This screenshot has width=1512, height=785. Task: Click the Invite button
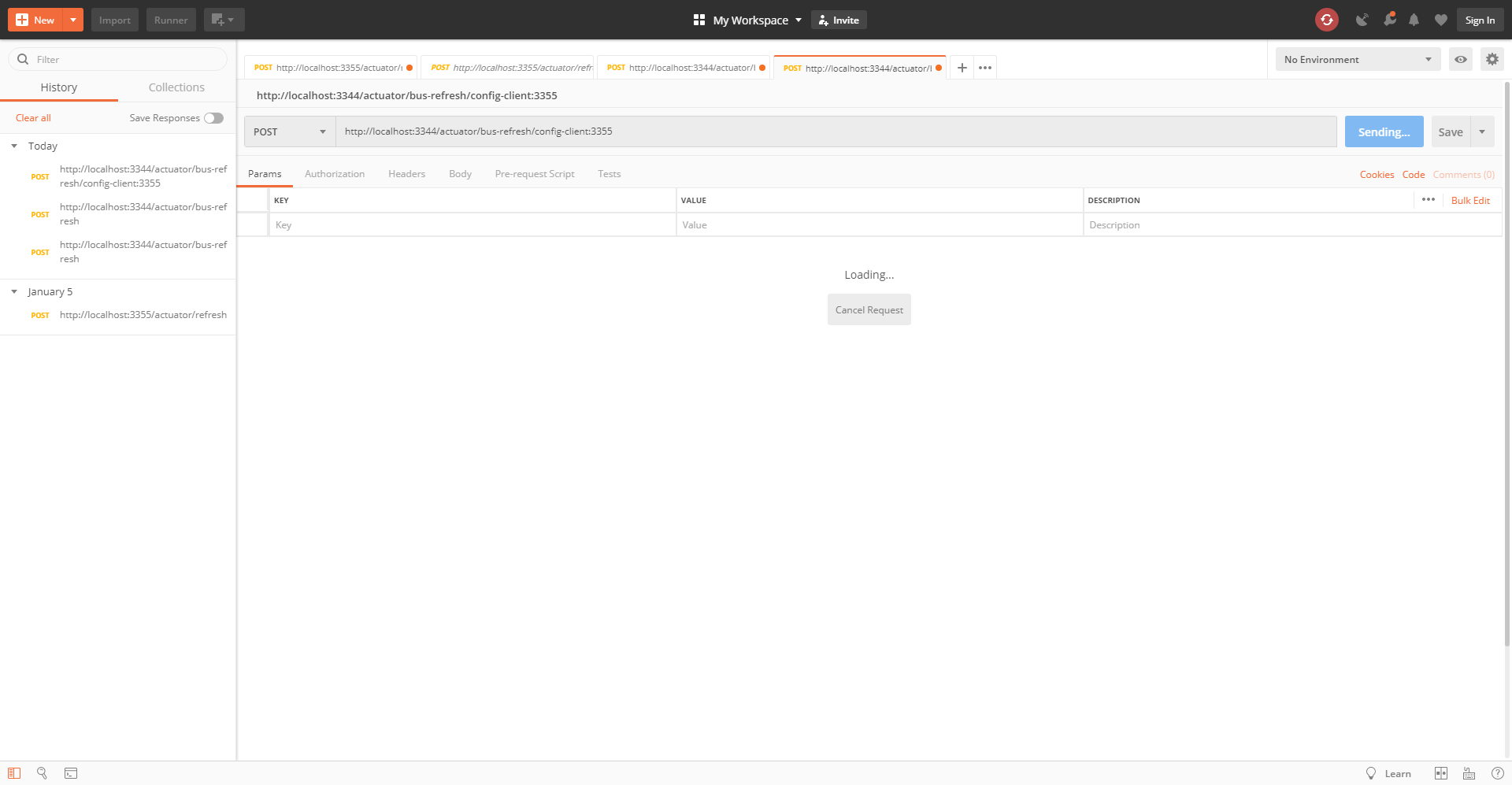tap(839, 20)
